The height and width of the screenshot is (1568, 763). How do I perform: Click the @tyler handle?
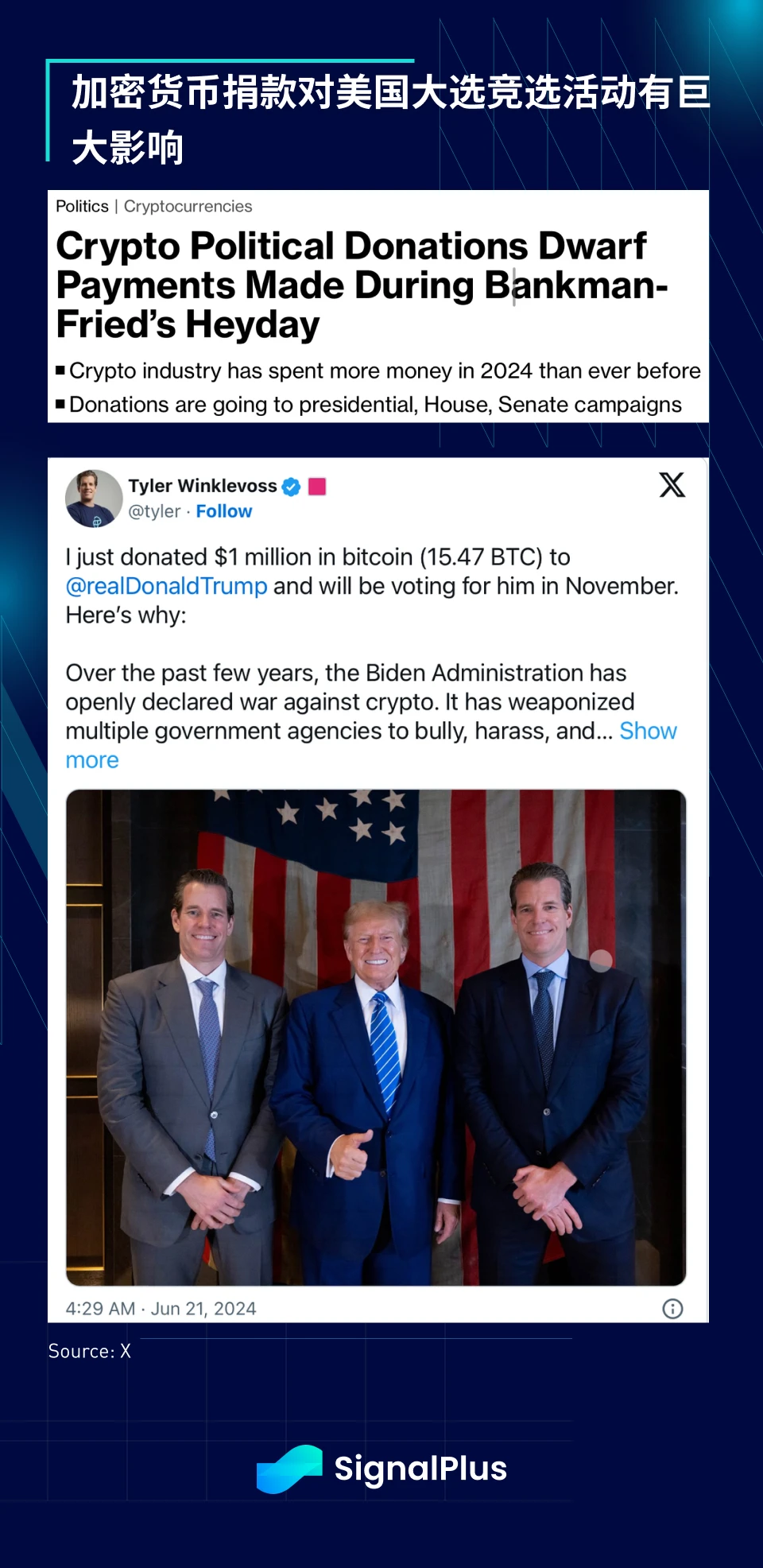pyautogui.click(x=155, y=511)
